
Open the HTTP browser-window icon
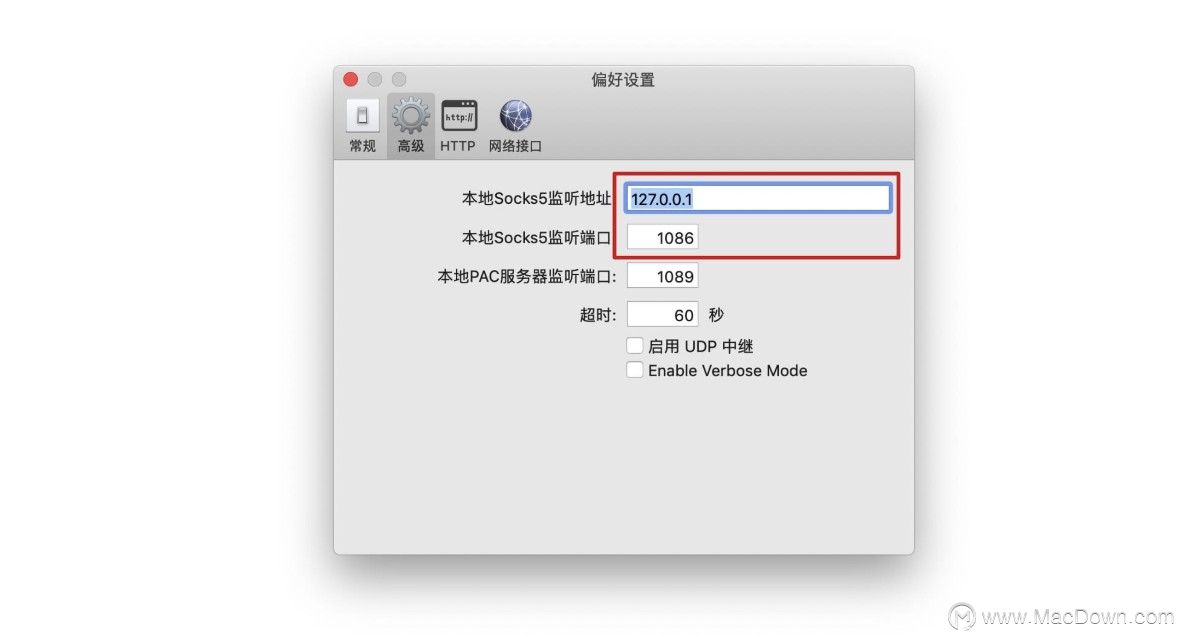(458, 116)
